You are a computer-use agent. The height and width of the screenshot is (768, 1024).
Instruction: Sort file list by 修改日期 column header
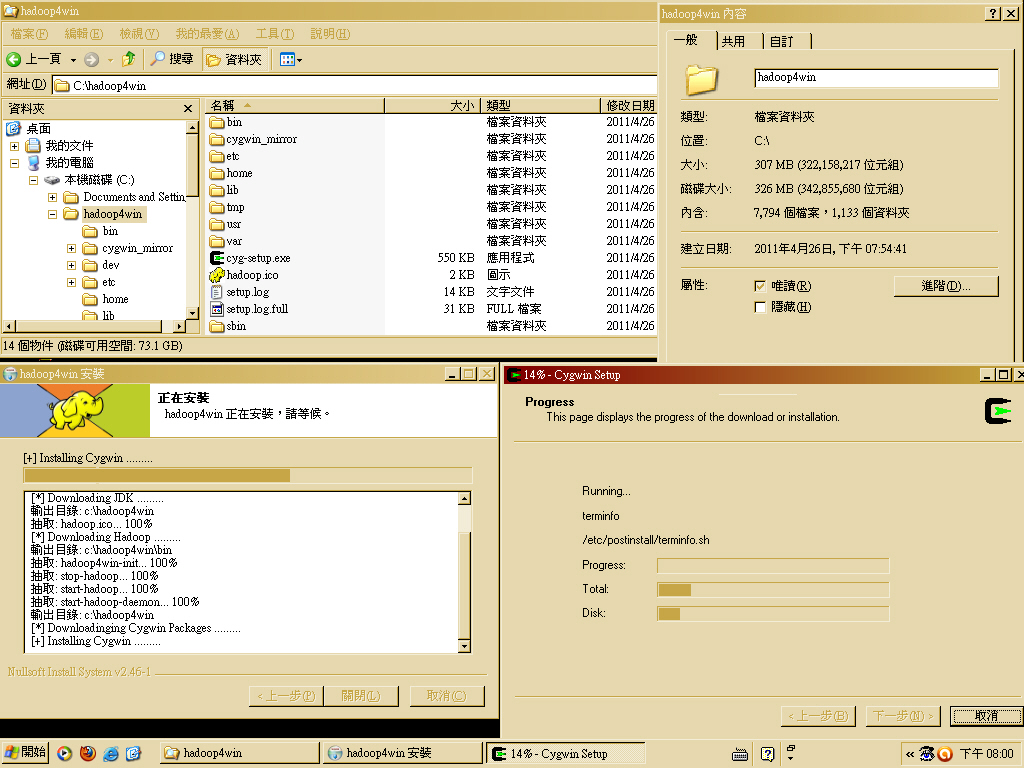click(629, 105)
